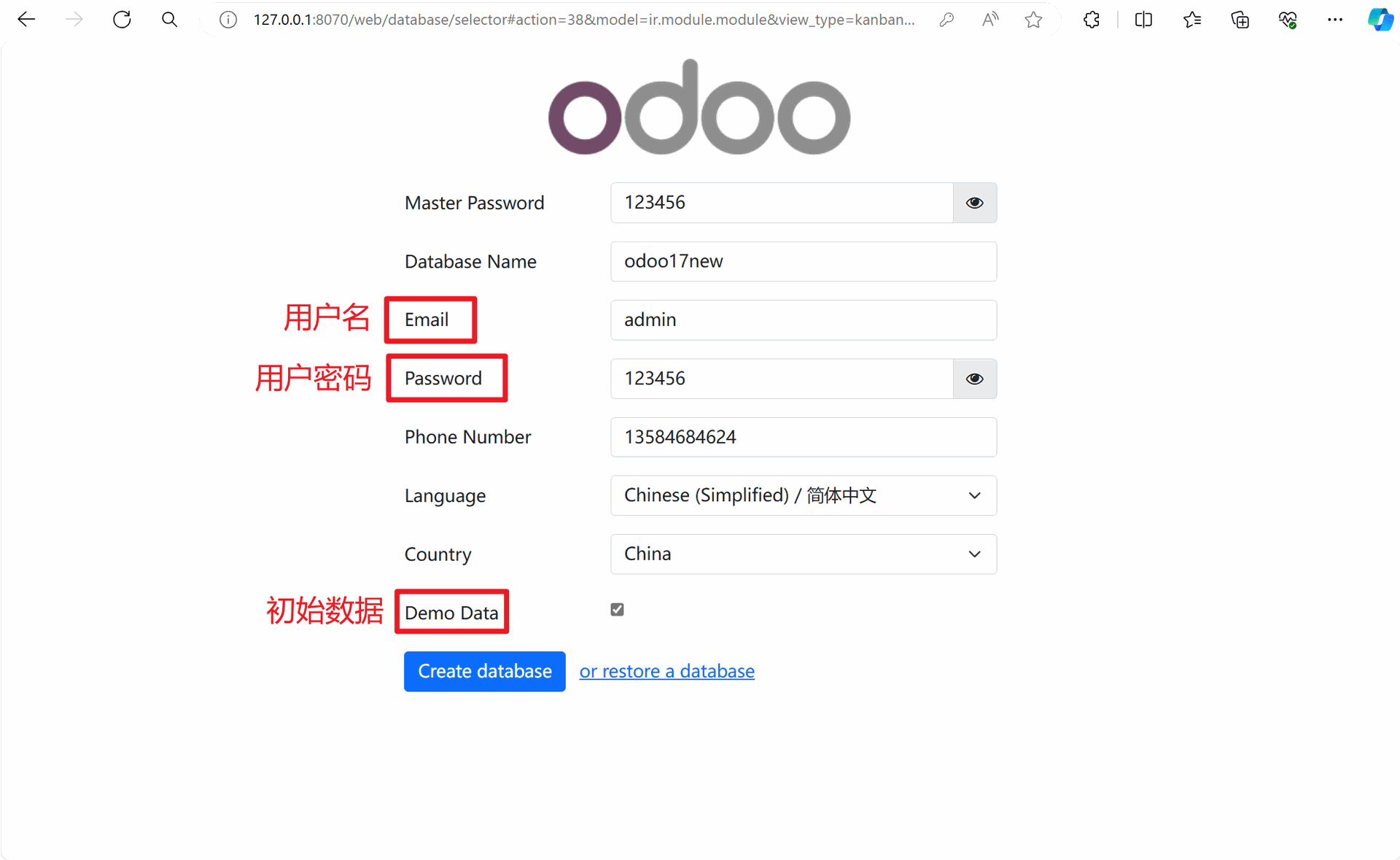Click the Phone Number label
The width and height of the screenshot is (1400, 860).
tap(467, 437)
